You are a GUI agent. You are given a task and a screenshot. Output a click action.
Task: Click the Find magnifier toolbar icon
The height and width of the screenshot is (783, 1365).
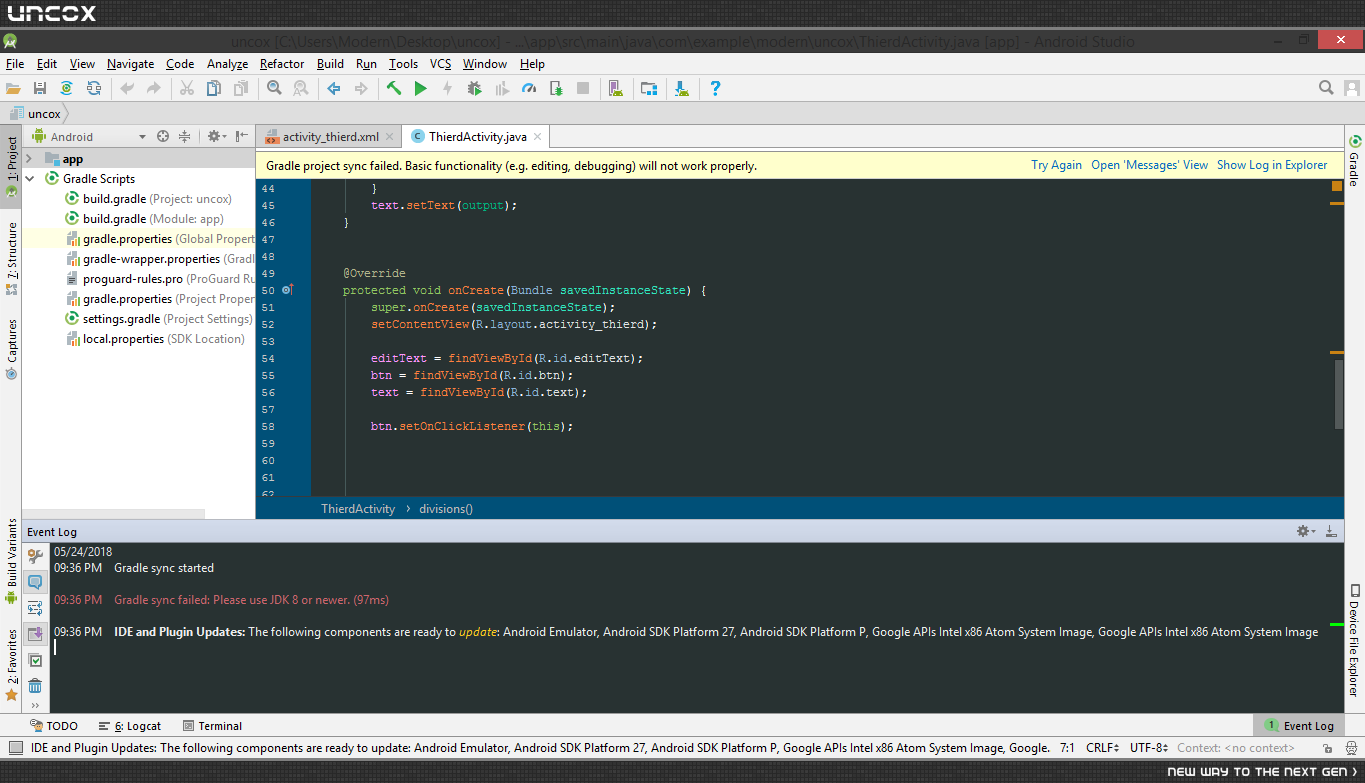point(274,89)
